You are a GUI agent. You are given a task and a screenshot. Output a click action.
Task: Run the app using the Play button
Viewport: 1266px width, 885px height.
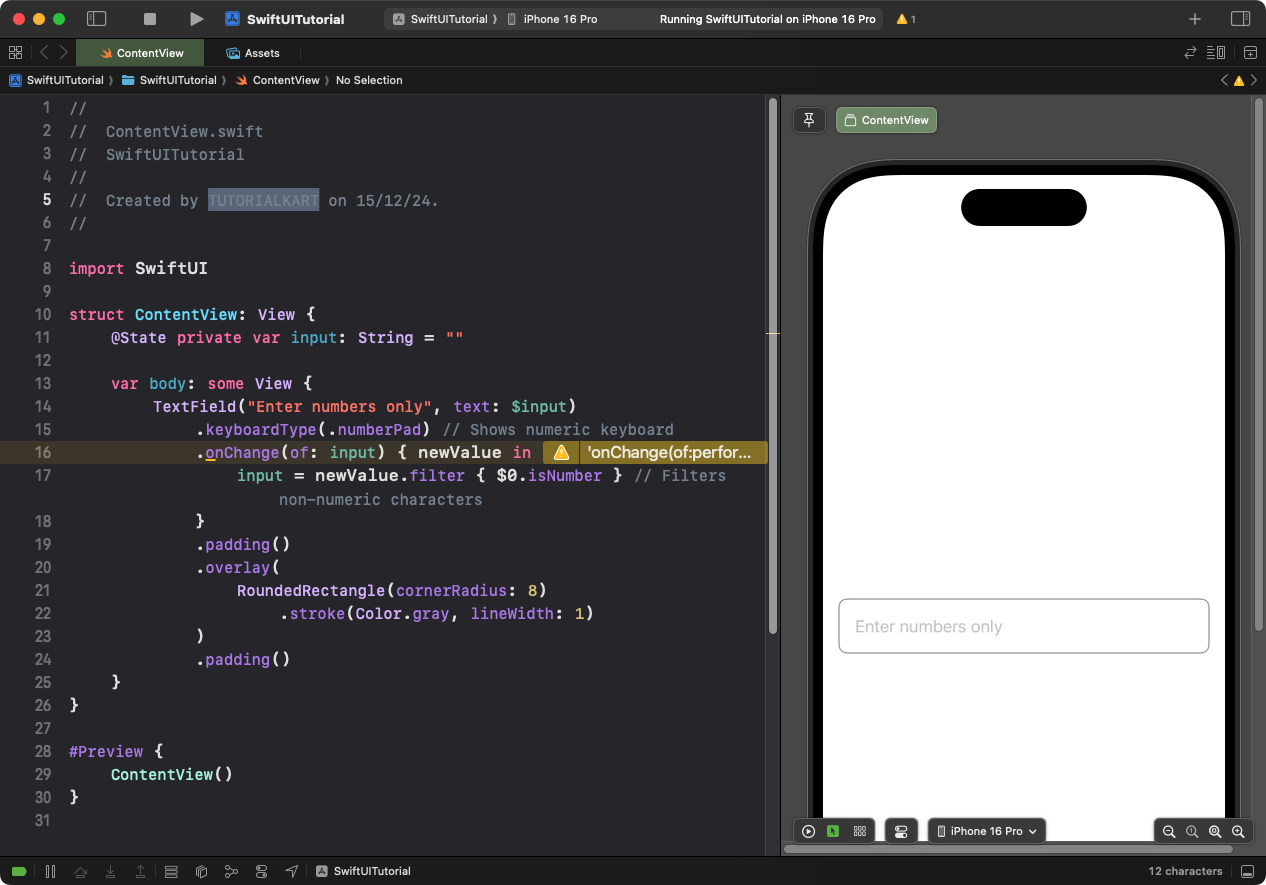click(196, 18)
